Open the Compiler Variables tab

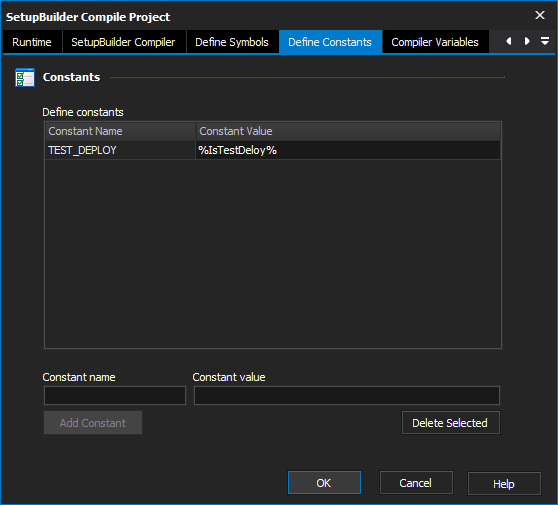[x=435, y=42]
